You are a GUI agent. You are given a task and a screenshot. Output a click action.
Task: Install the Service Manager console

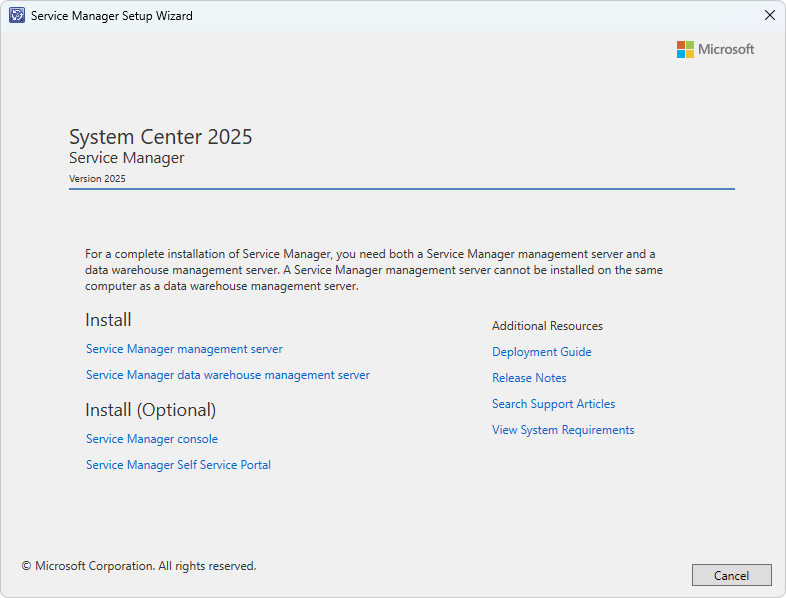[x=152, y=439]
